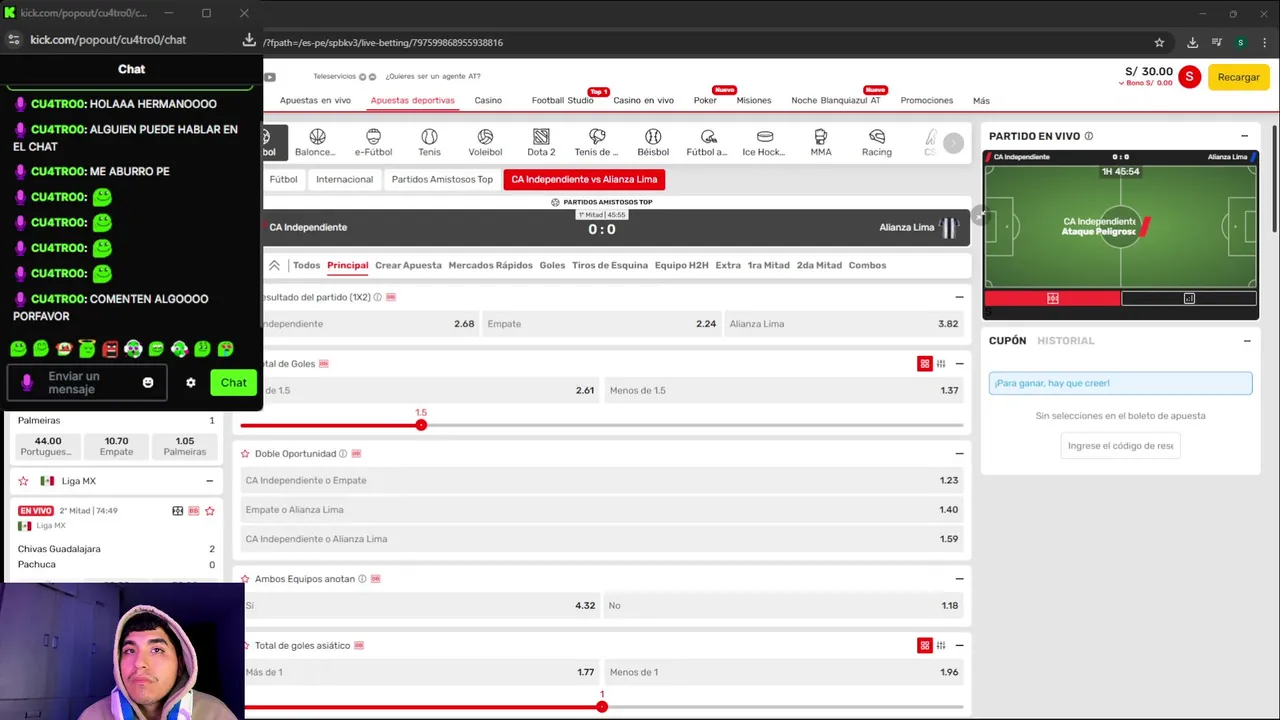Click the YouTube icon above navigation

coord(270,76)
